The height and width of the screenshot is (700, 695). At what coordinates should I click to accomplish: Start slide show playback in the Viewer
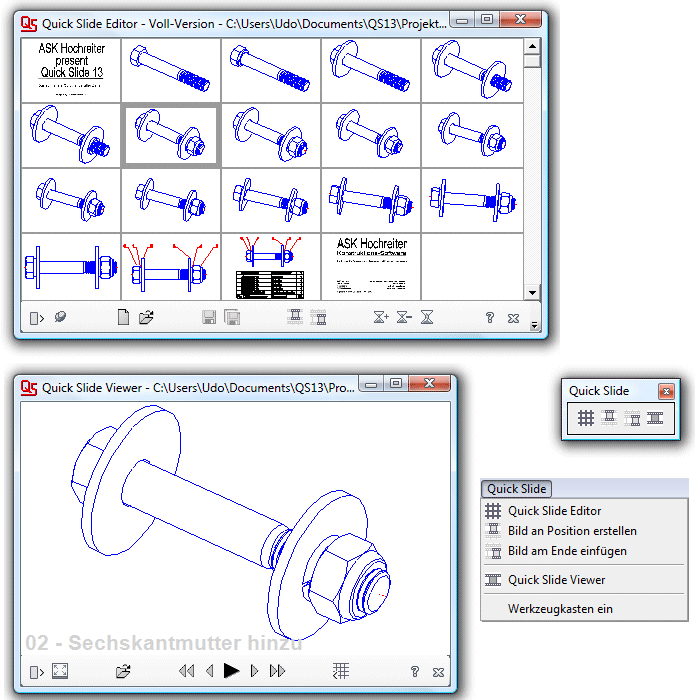pyautogui.click(x=231, y=671)
